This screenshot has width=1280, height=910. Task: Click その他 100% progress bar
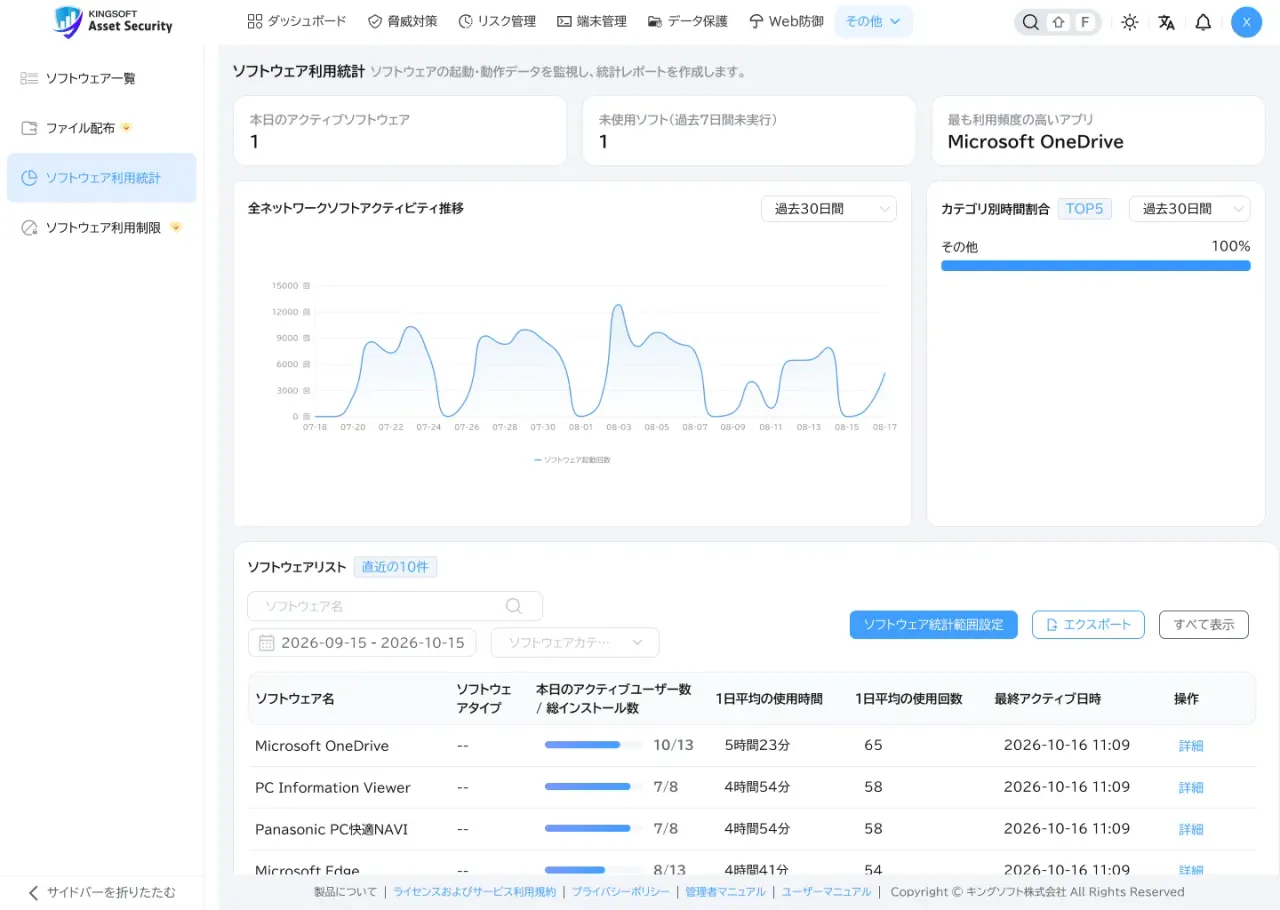point(1096,266)
